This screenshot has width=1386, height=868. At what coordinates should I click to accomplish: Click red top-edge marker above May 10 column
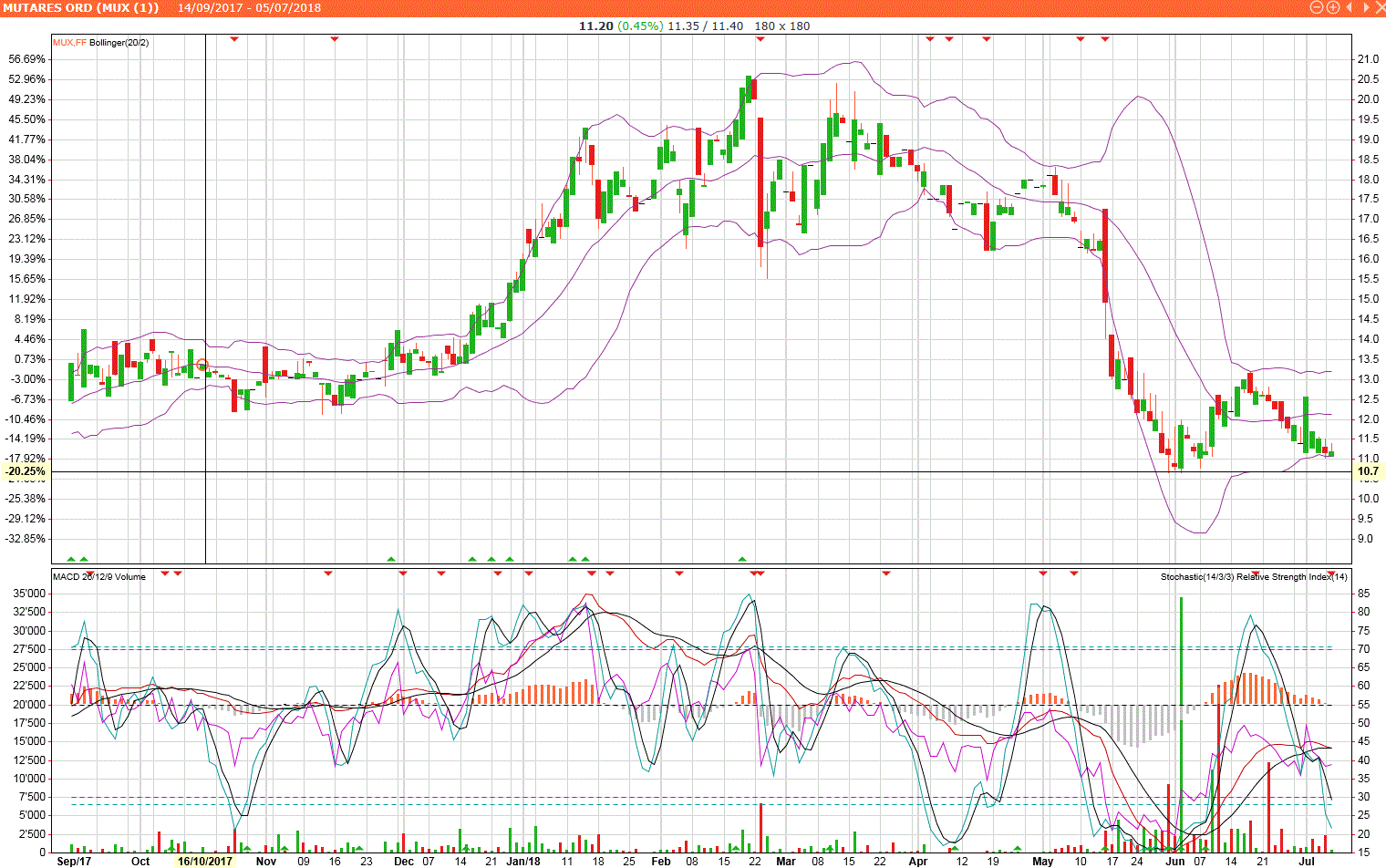(x=1081, y=38)
